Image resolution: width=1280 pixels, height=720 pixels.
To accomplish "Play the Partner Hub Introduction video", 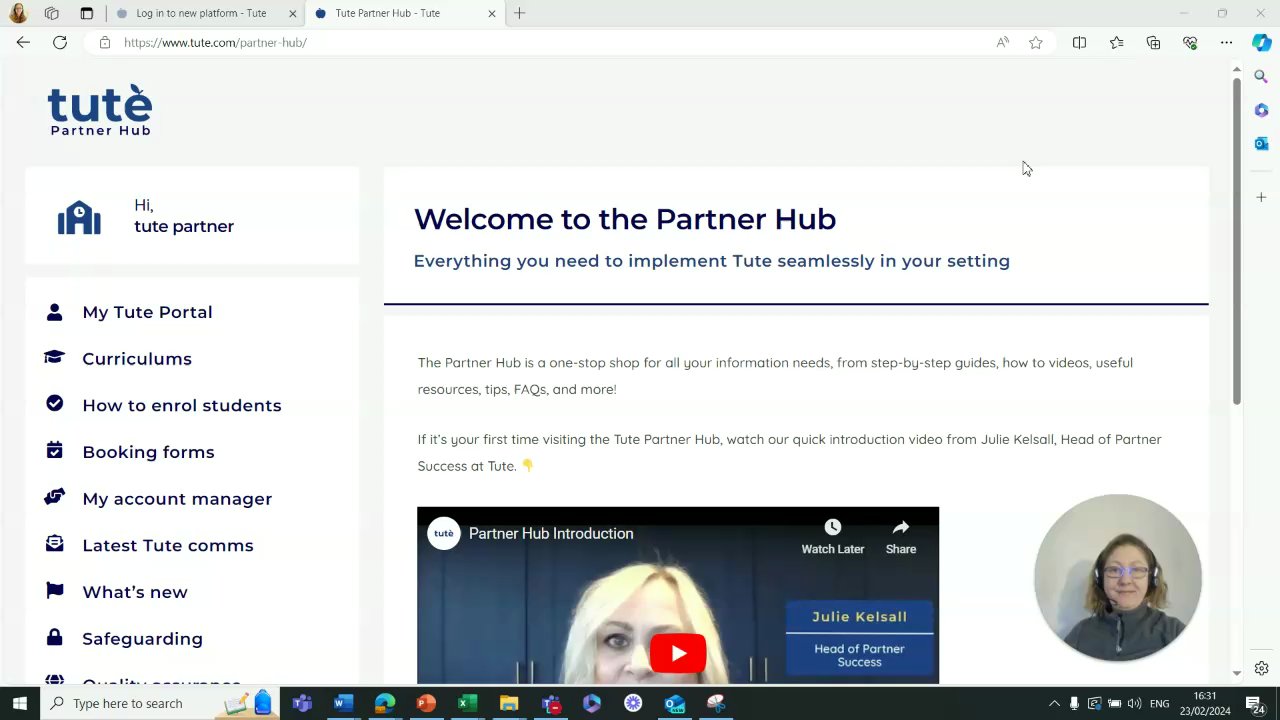I will (678, 654).
